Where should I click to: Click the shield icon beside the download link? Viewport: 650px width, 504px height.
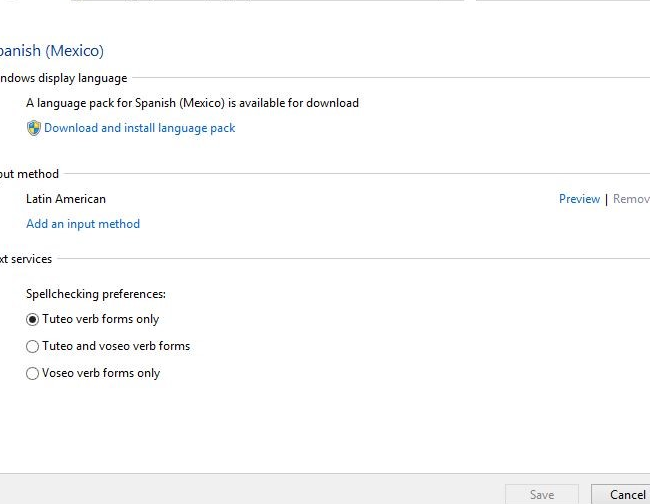[33, 128]
